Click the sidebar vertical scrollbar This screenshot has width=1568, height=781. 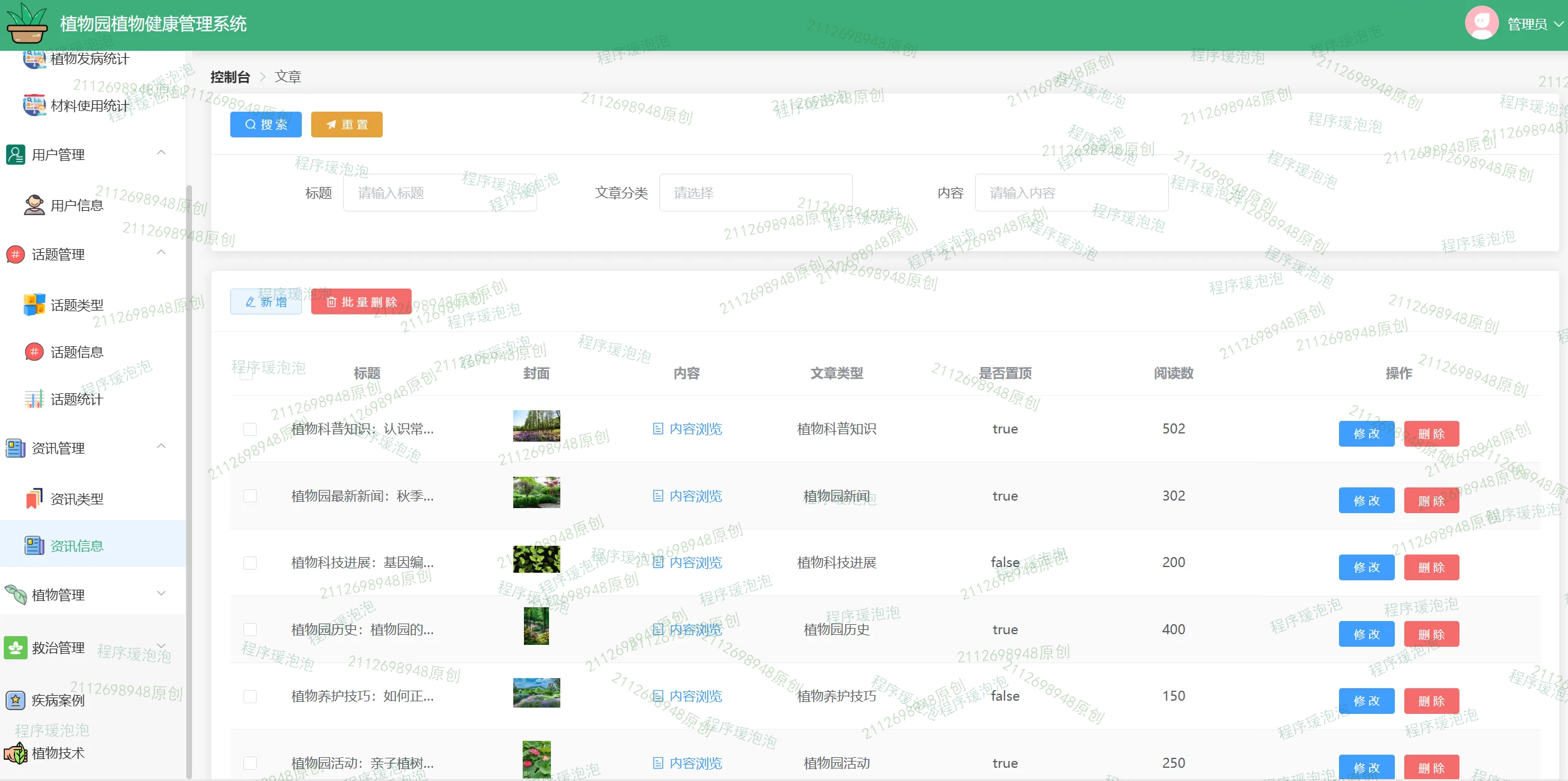coord(189,477)
